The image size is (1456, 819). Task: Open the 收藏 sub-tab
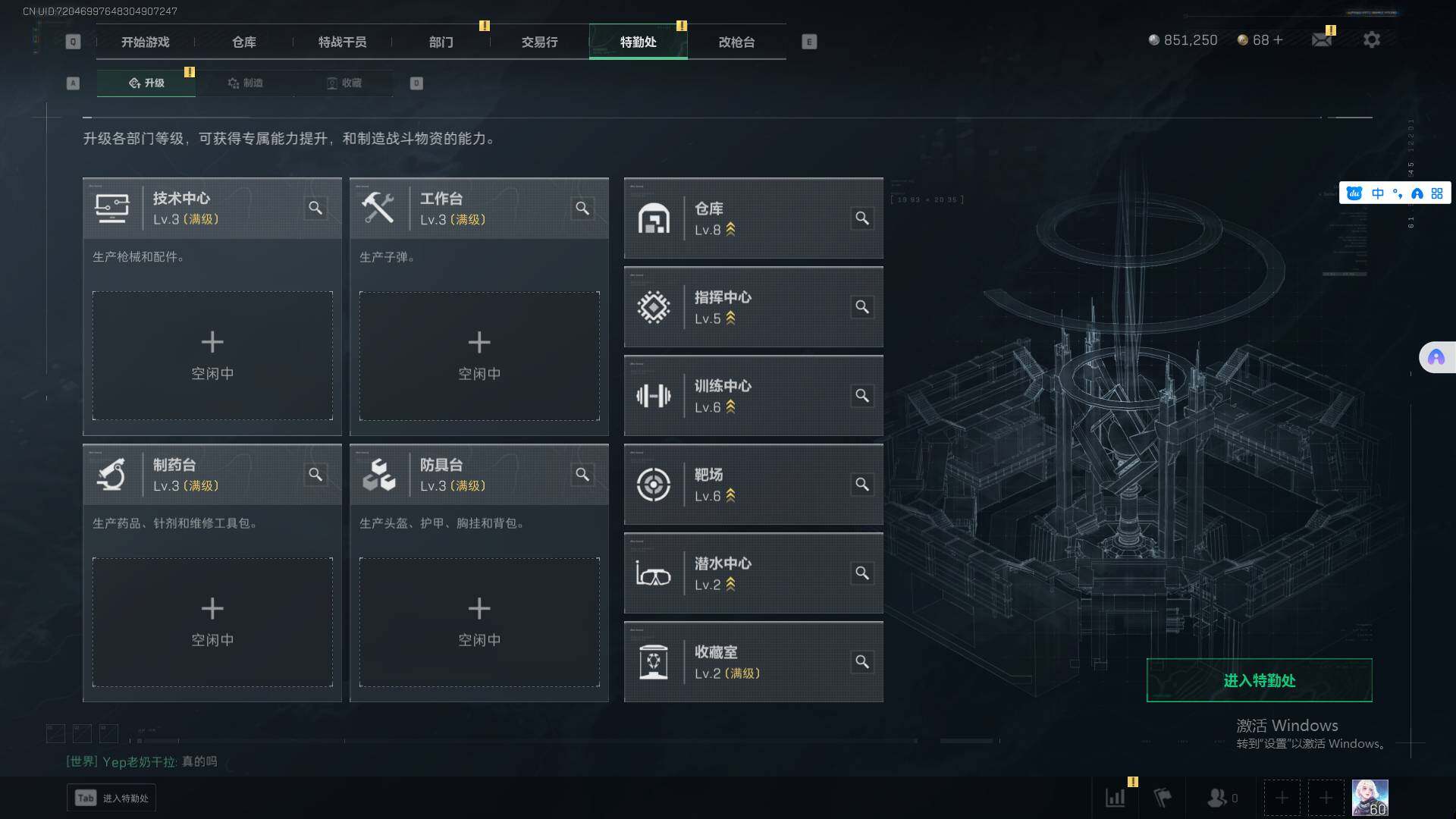pyautogui.click(x=344, y=83)
